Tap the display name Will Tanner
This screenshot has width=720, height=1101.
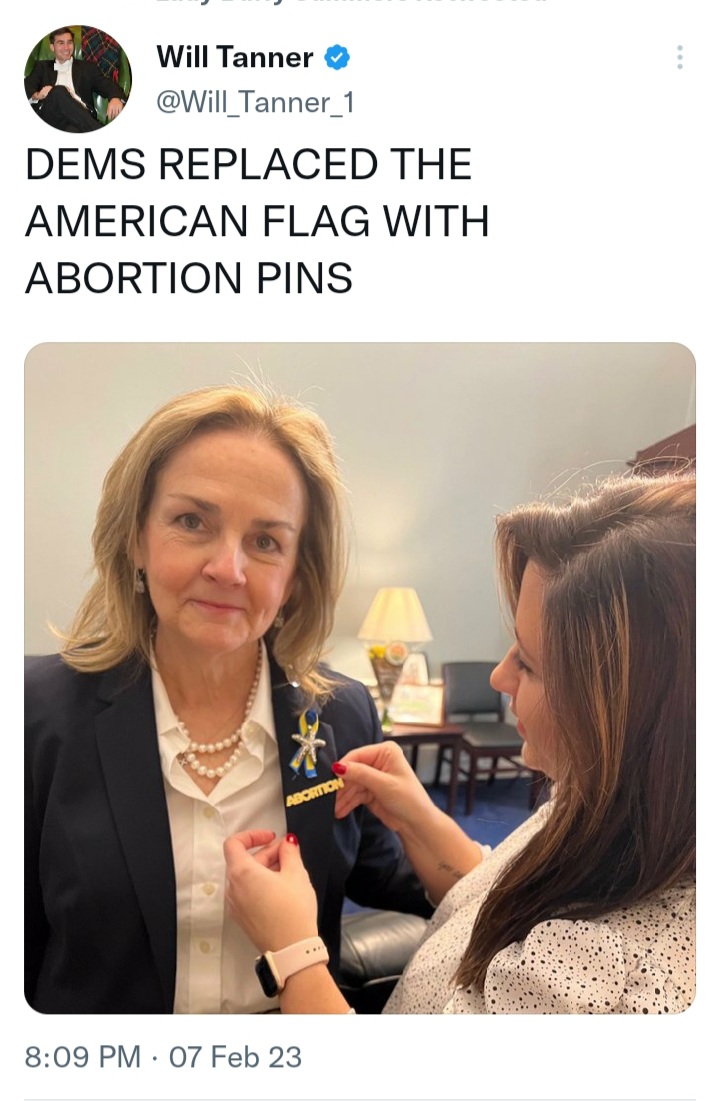coord(235,57)
